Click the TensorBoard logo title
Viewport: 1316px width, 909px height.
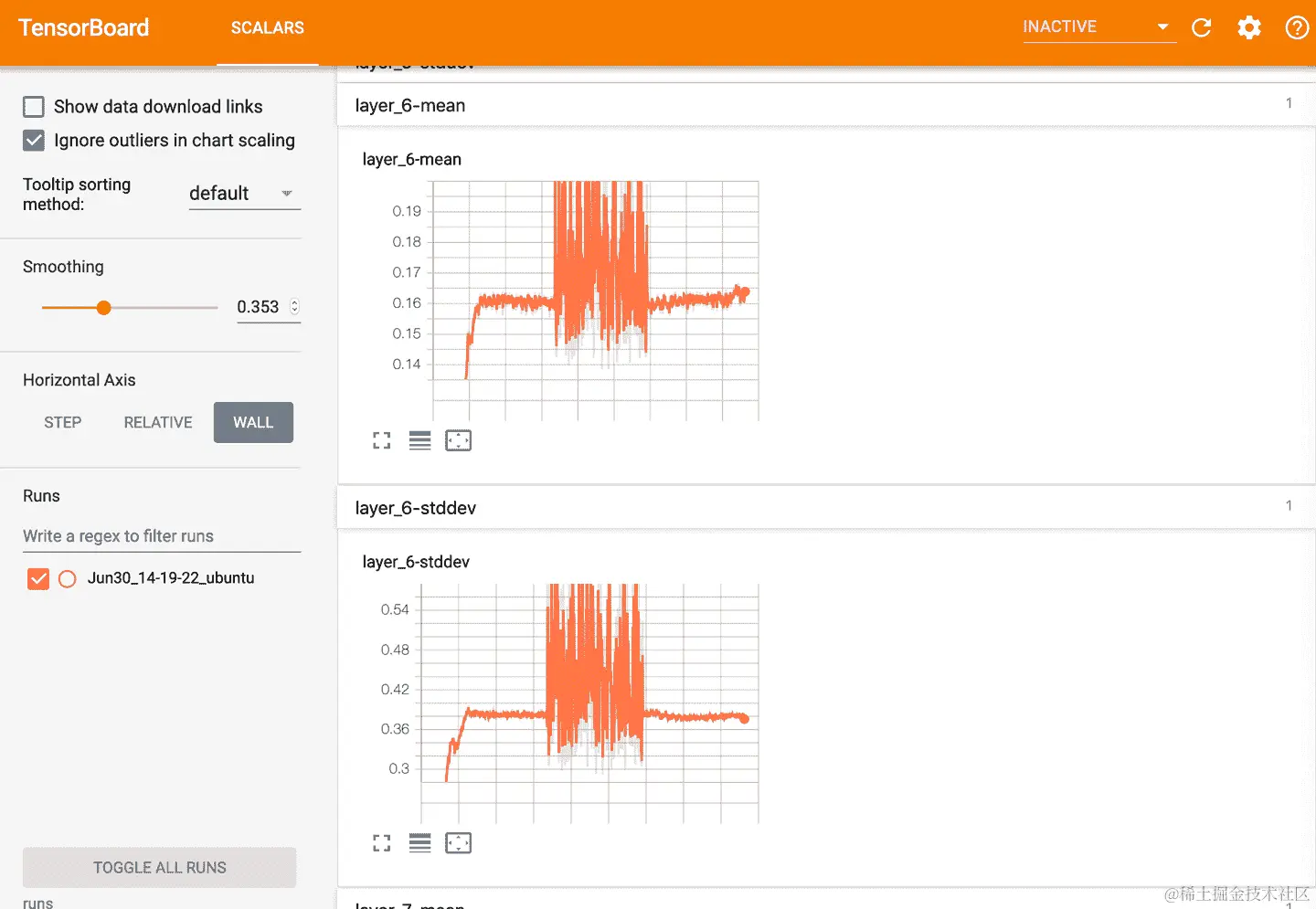click(83, 27)
